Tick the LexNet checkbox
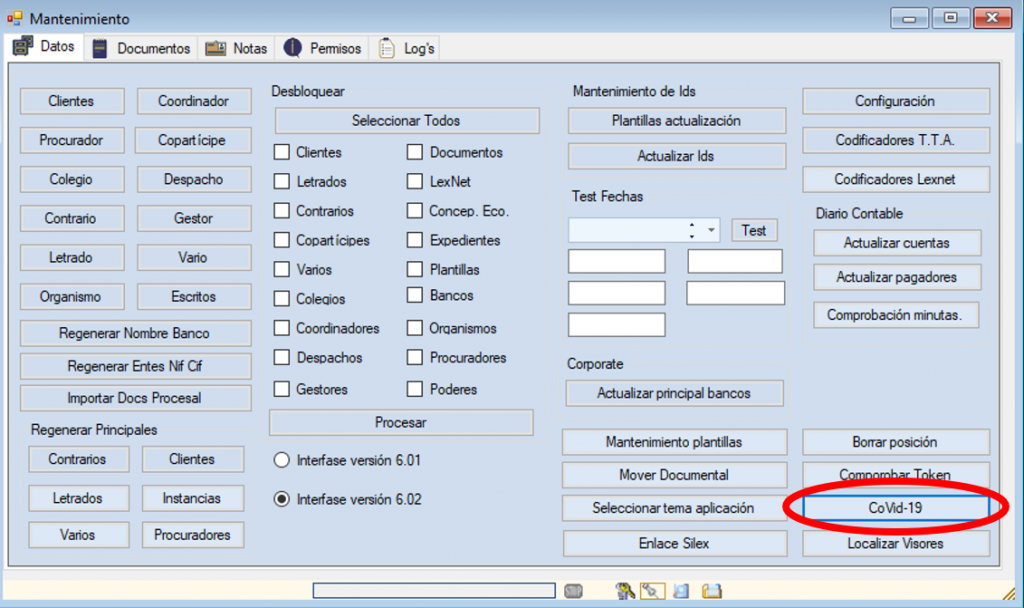Image resolution: width=1024 pixels, height=608 pixels. 415,182
